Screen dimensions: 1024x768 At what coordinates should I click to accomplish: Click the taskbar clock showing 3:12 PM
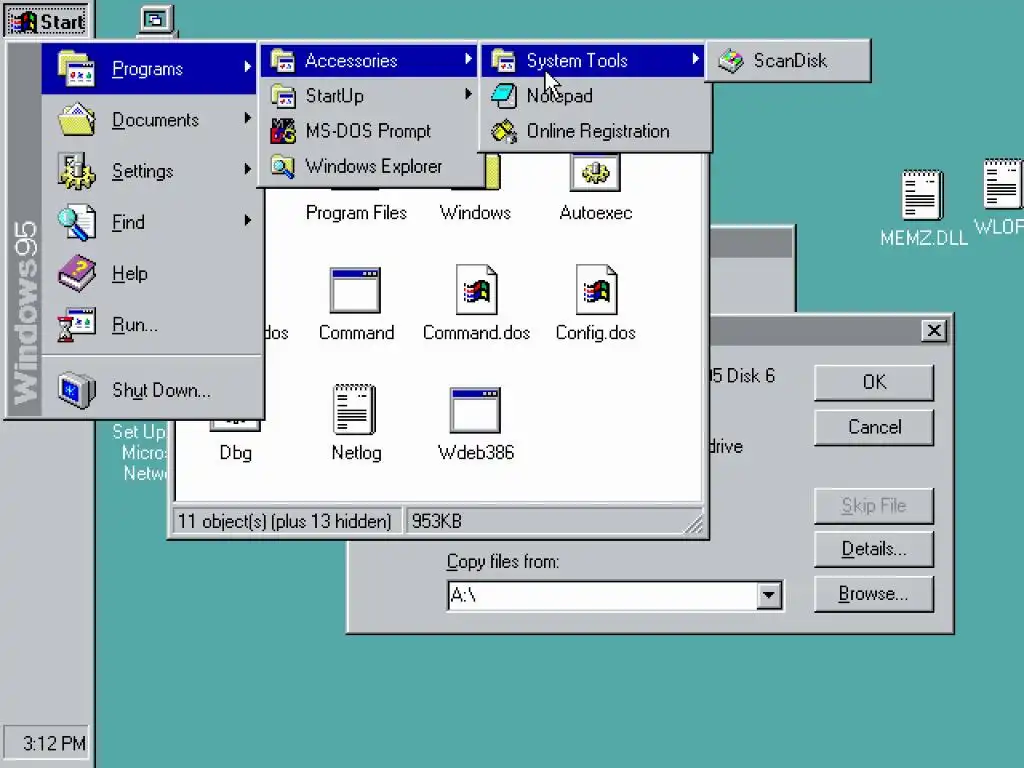(46, 743)
